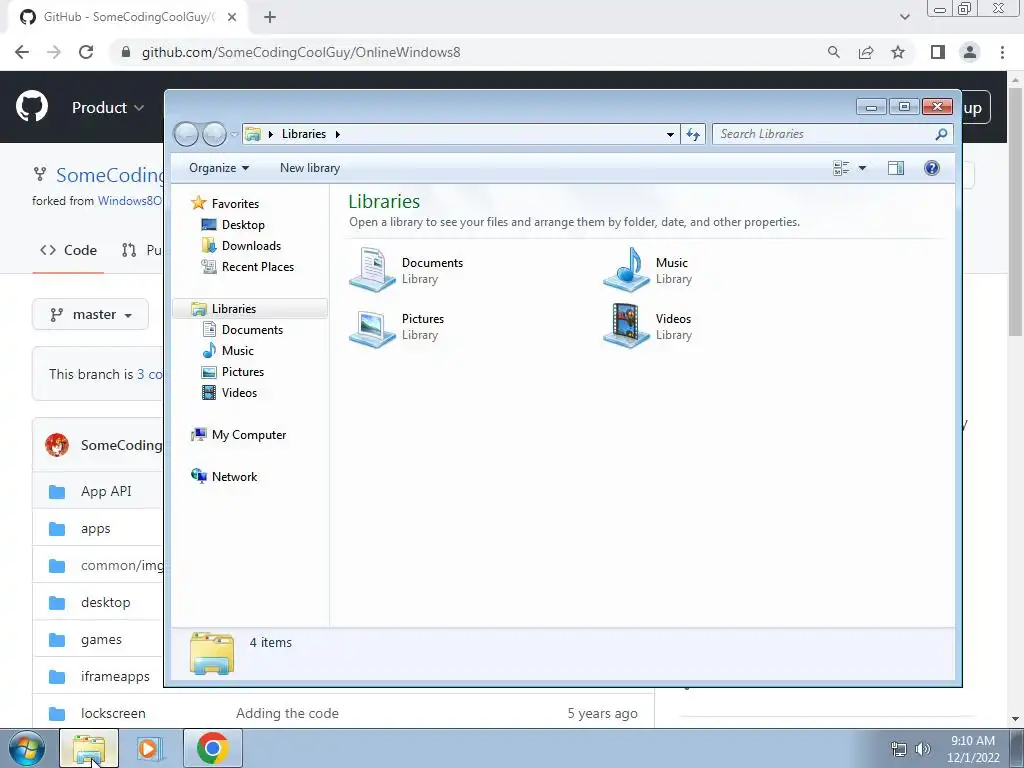Expand recent pages arrow near navigation buttons

pos(234,135)
